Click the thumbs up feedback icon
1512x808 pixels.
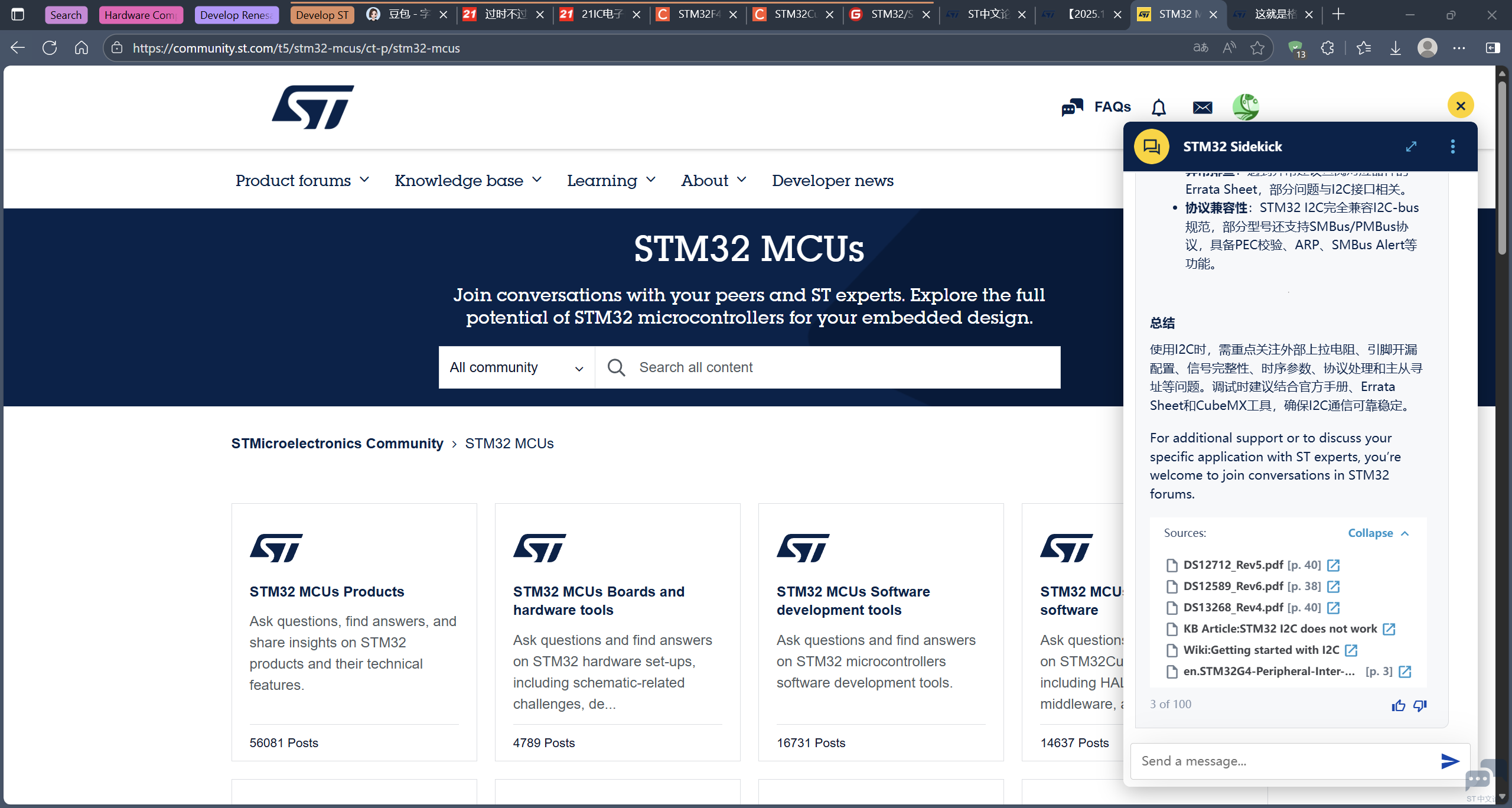click(1398, 705)
